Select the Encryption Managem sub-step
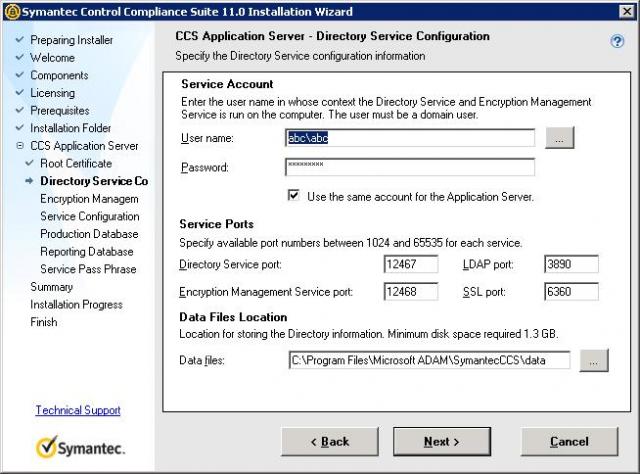640x474 pixels. point(89,198)
